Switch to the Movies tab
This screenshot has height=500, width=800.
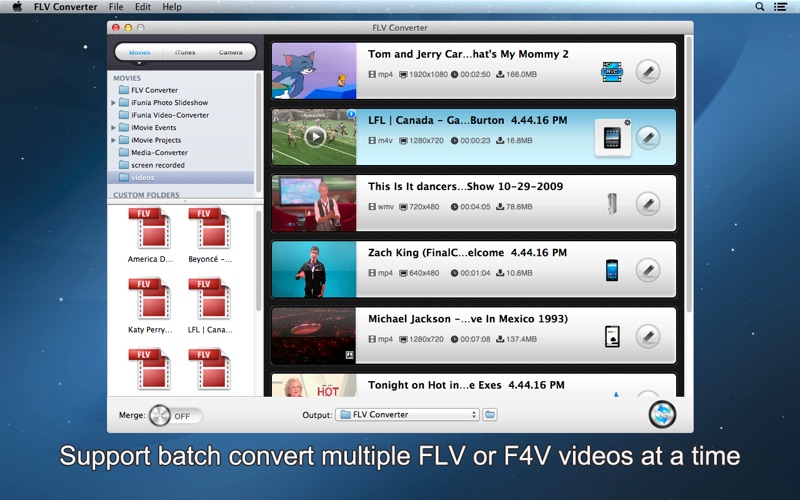(x=139, y=52)
